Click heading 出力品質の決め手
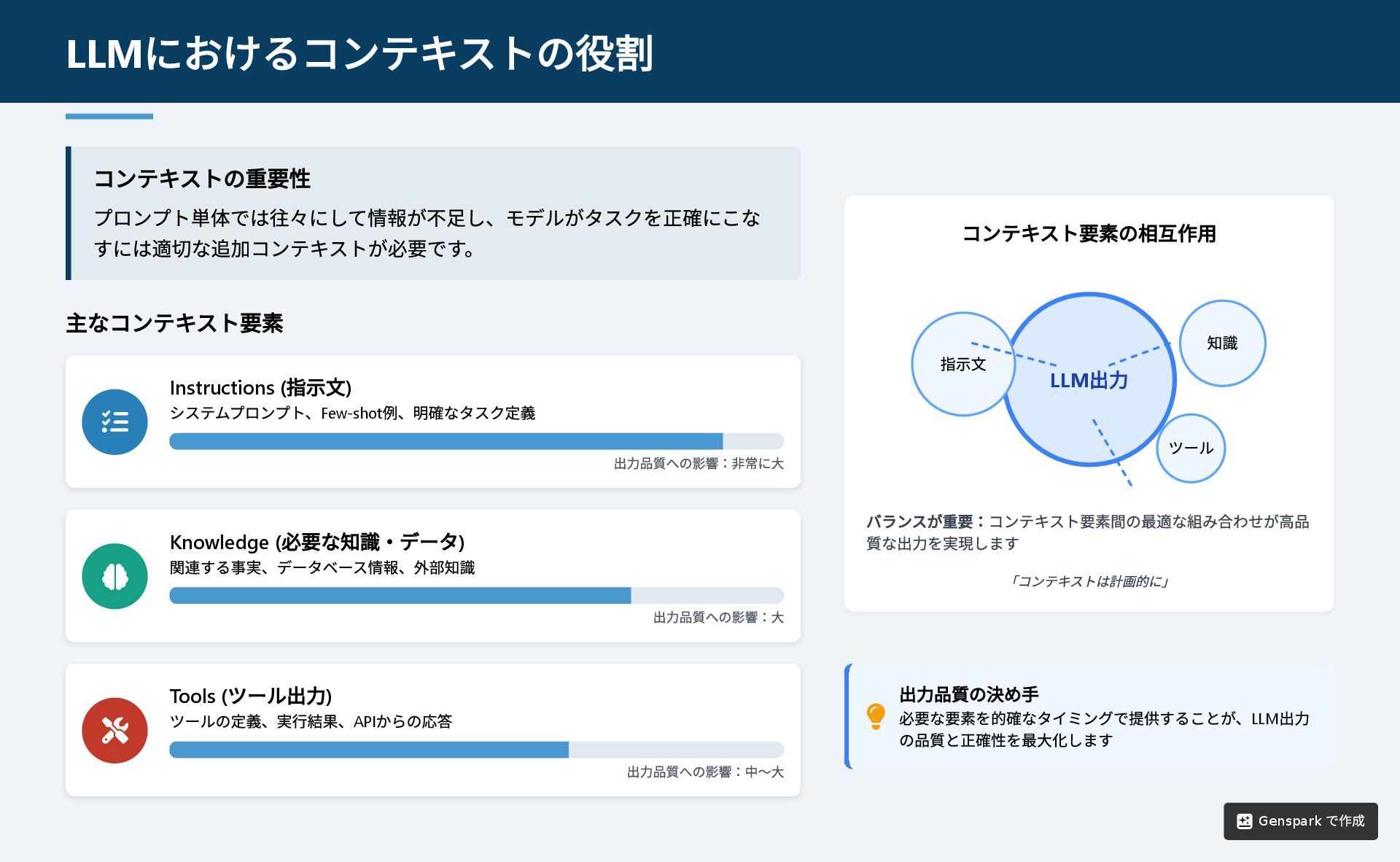The image size is (1400, 862). (969, 694)
